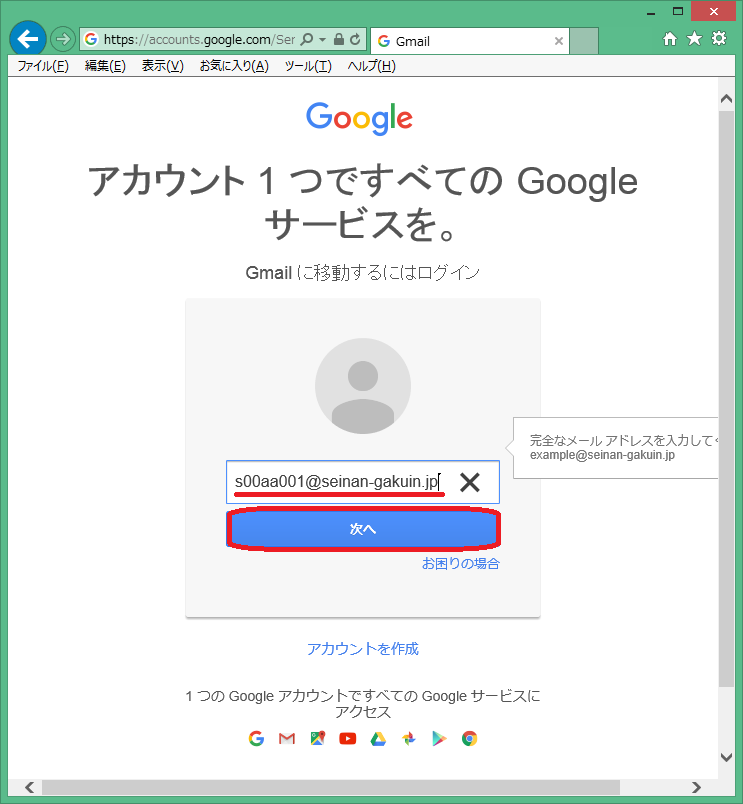Click the Google Play service icon

click(439, 738)
